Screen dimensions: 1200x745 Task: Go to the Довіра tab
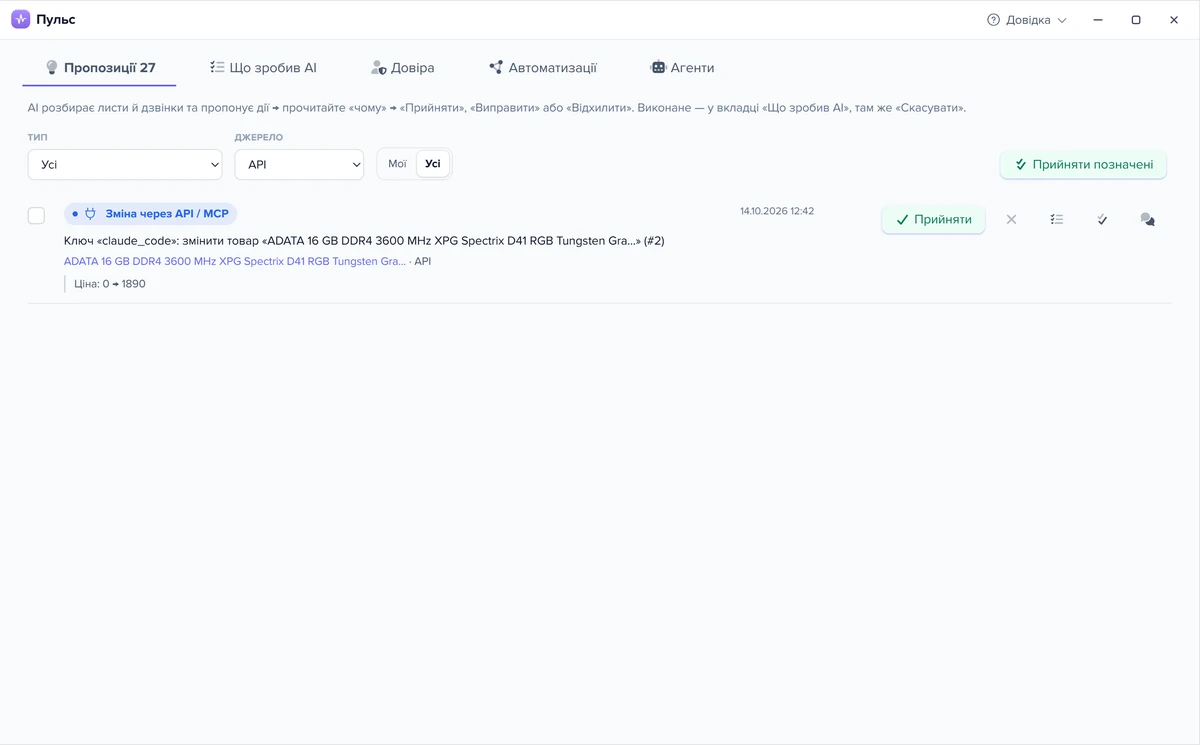tap(402, 68)
